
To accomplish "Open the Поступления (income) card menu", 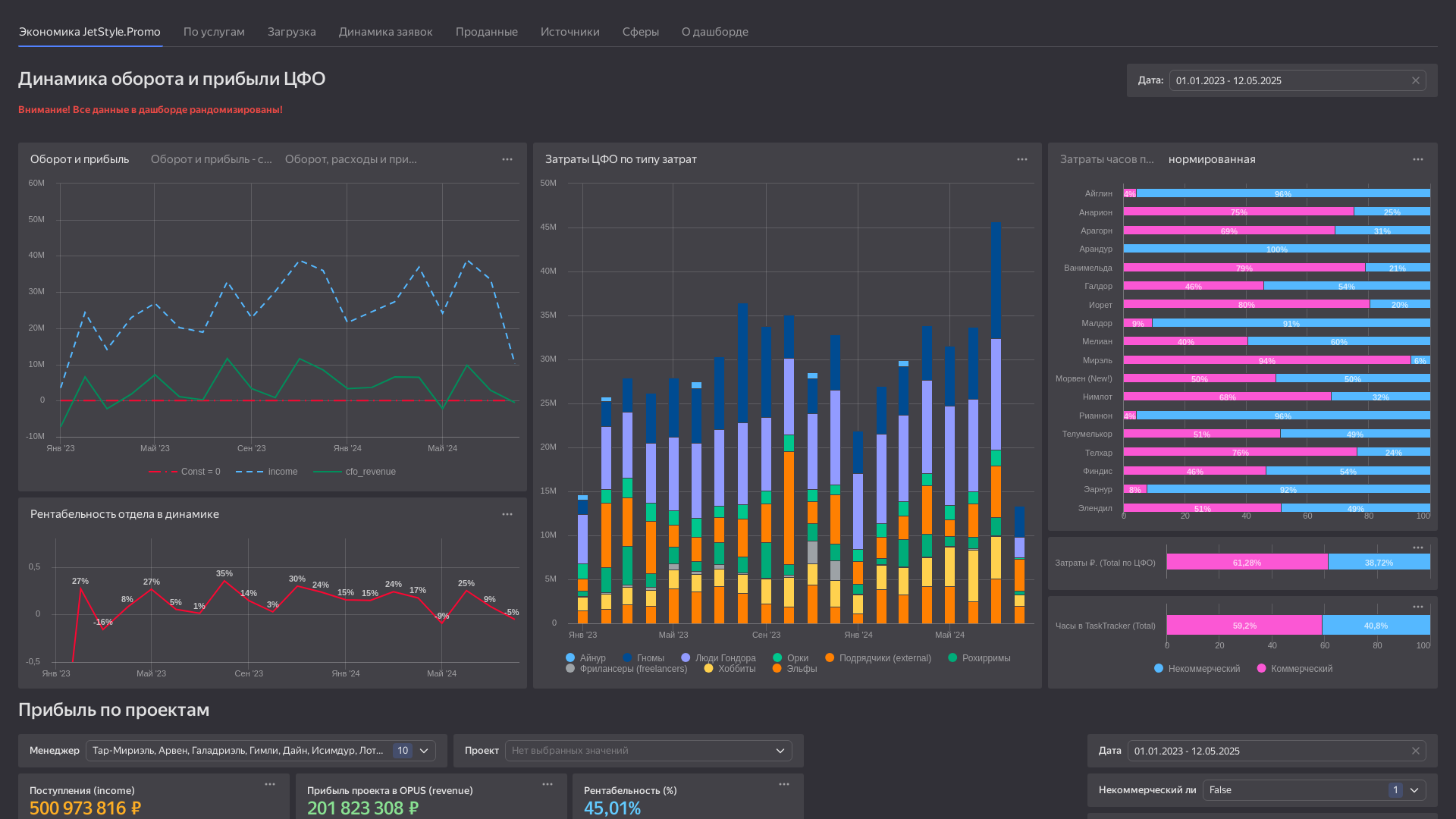I will (x=270, y=784).
